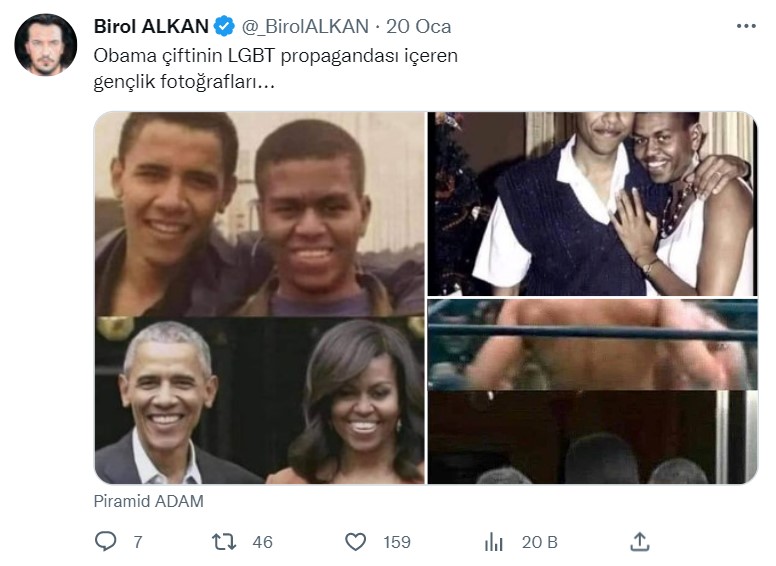Screen dimensions: 776x566
Task: Open Birol ALKAN's profile avatar
Action: pyautogui.click(x=46, y=45)
